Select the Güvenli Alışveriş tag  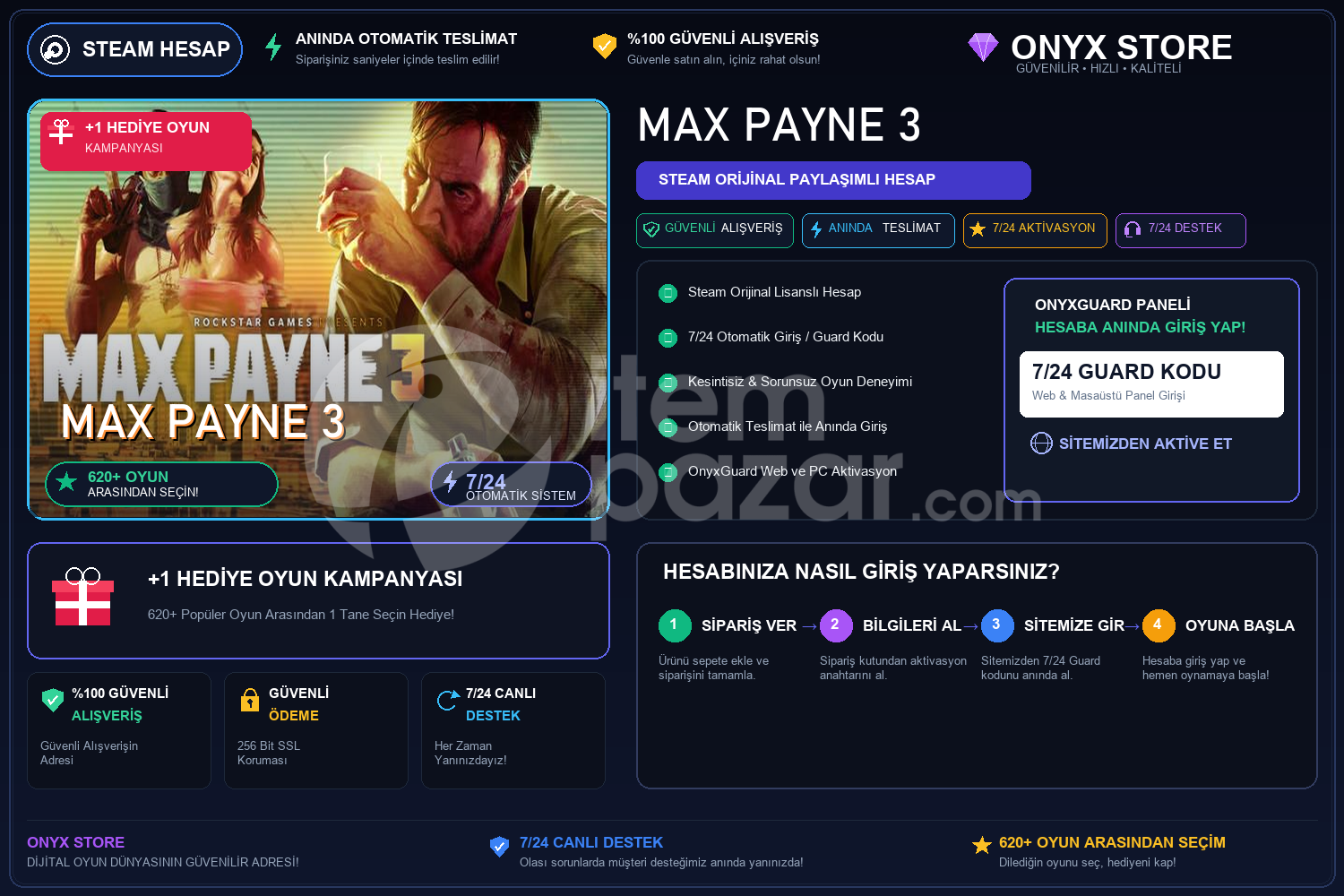click(715, 230)
